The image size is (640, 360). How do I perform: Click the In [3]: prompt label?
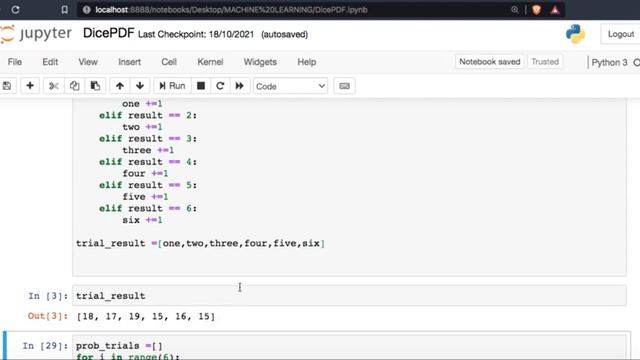pos(48,296)
